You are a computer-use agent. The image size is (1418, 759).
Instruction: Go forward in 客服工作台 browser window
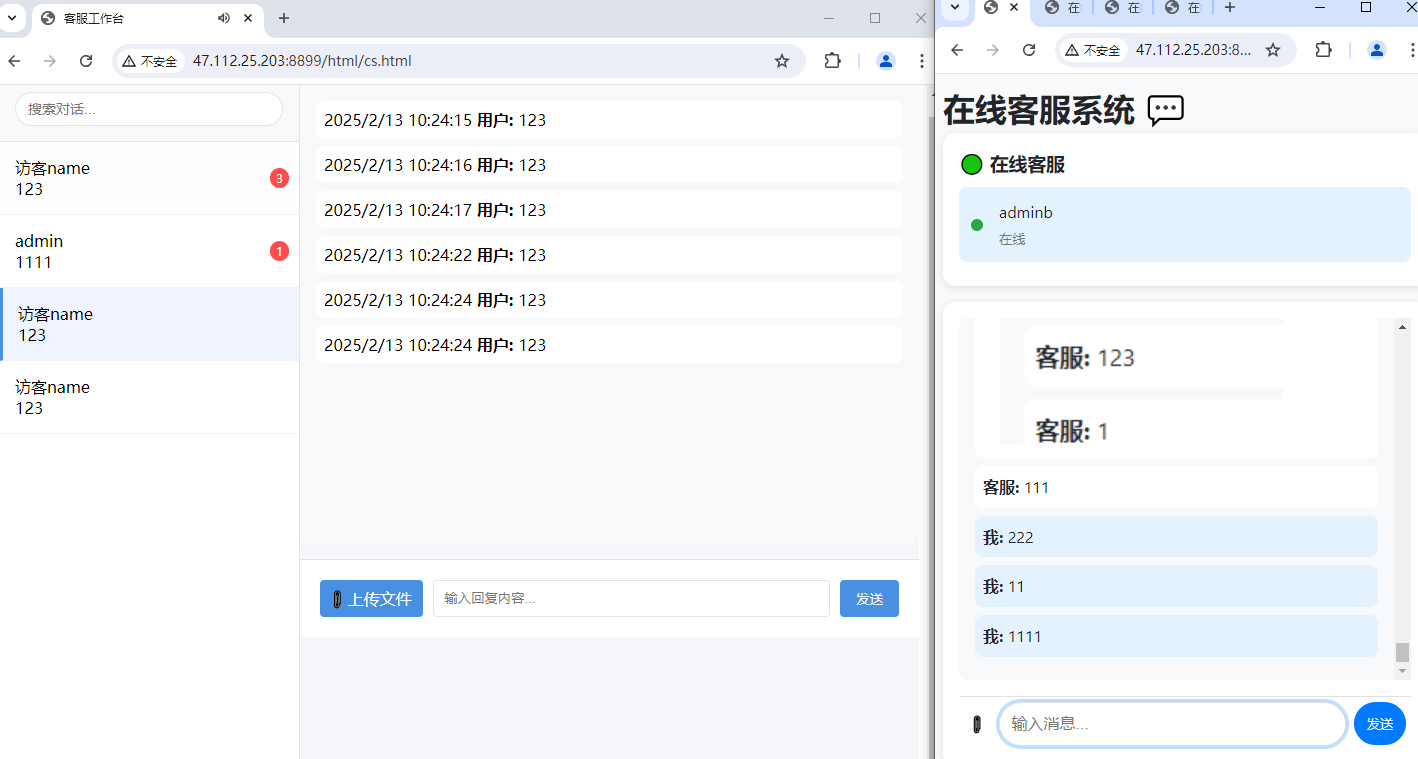pyautogui.click(x=50, y=61)
